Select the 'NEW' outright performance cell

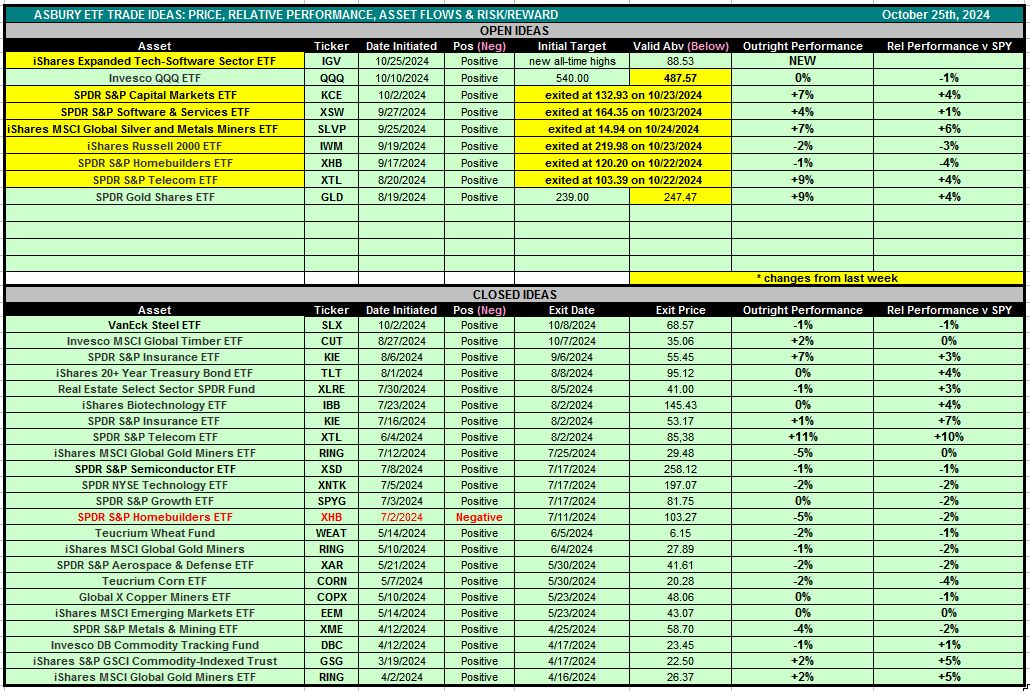coord(802,61)
